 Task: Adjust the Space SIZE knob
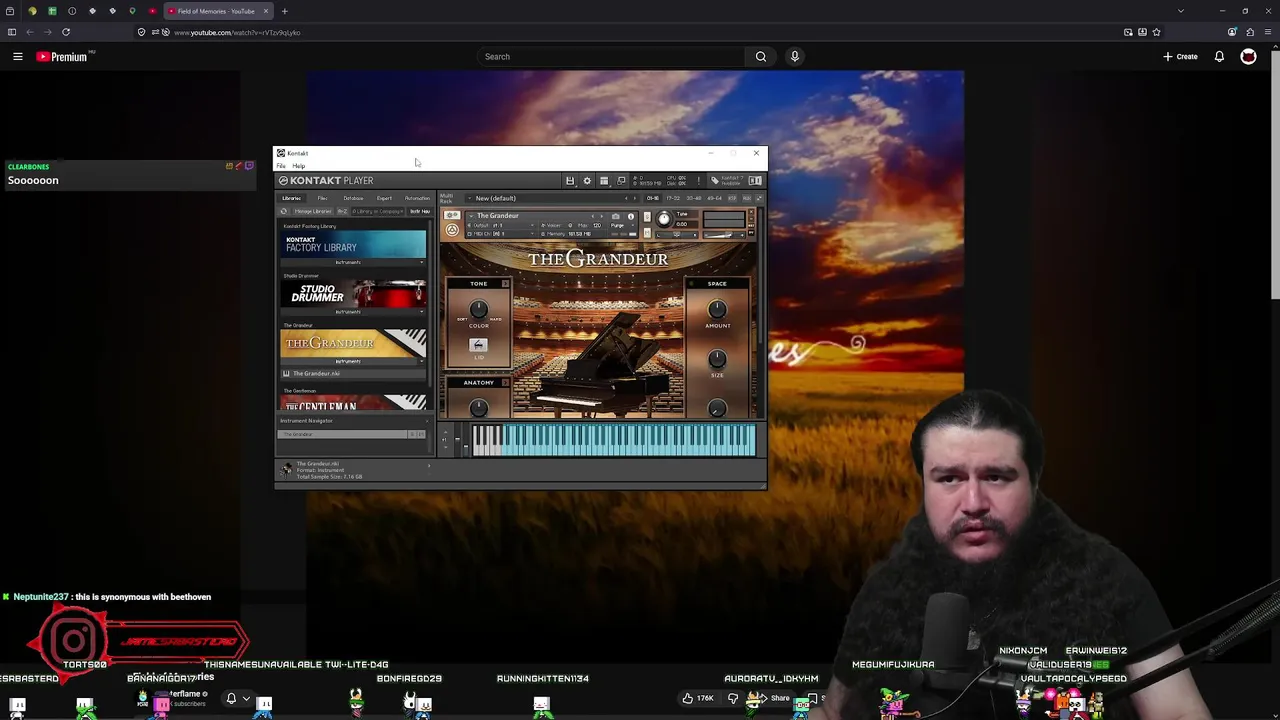click(717, 359)
